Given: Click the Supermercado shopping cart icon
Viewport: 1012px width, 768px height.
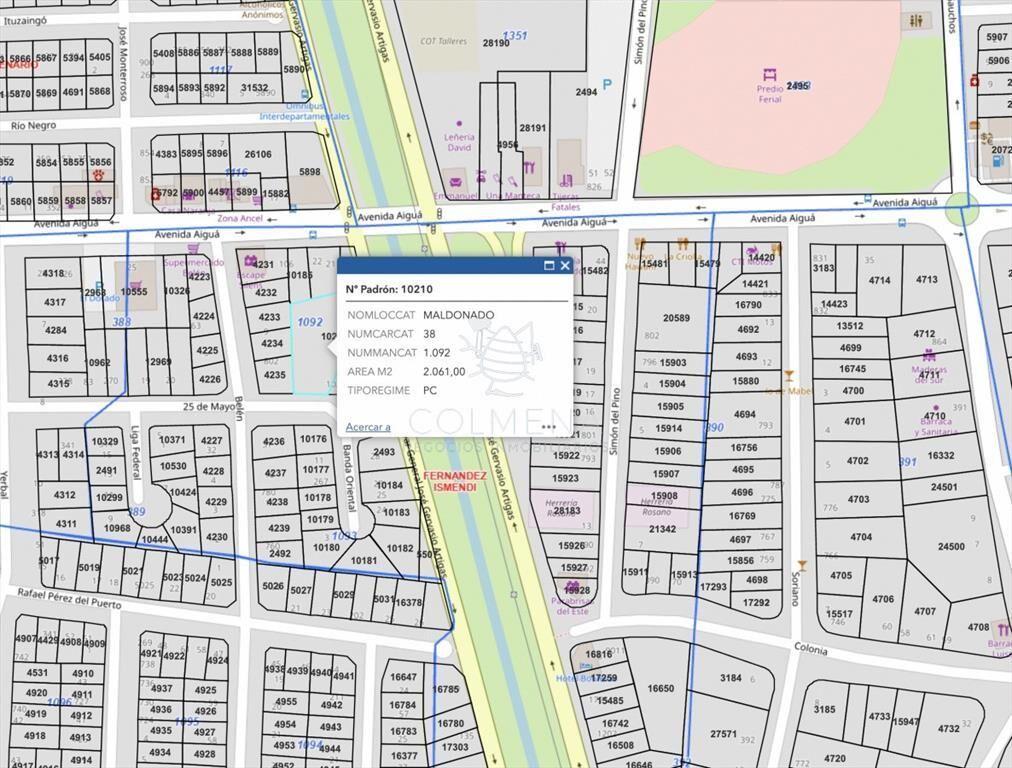Looking at the screenshot, I should pos(192,249).
